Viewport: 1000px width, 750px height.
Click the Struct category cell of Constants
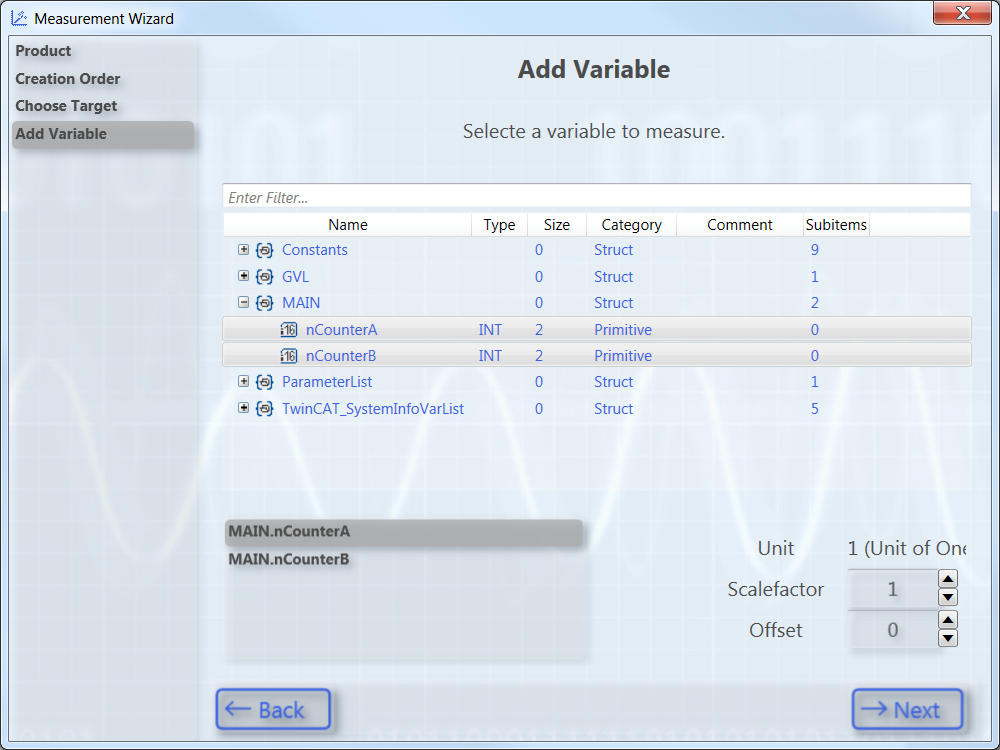614,250
